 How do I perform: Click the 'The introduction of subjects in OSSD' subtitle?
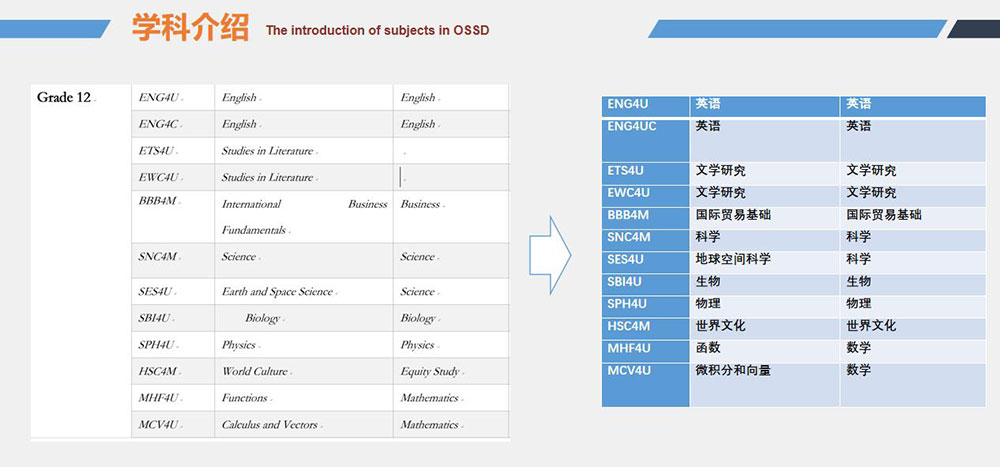point(377,30)
